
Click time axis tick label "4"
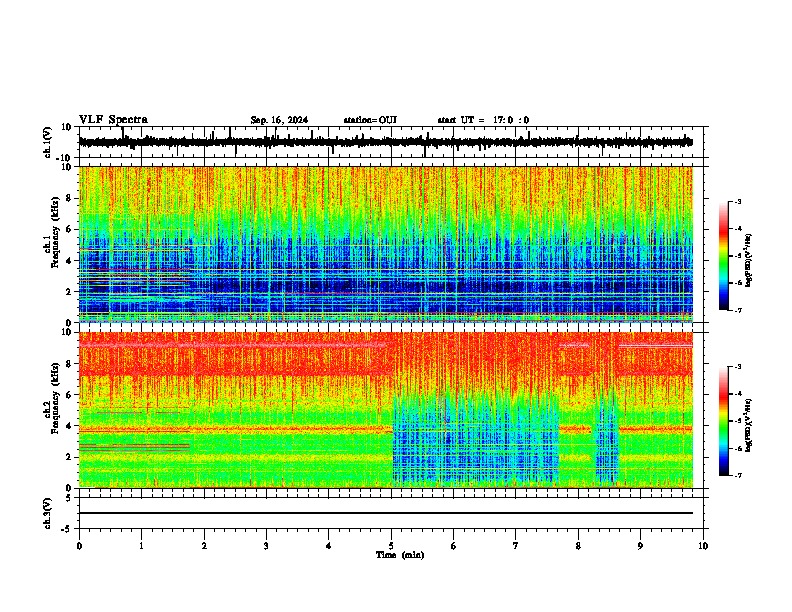point(329,546)
